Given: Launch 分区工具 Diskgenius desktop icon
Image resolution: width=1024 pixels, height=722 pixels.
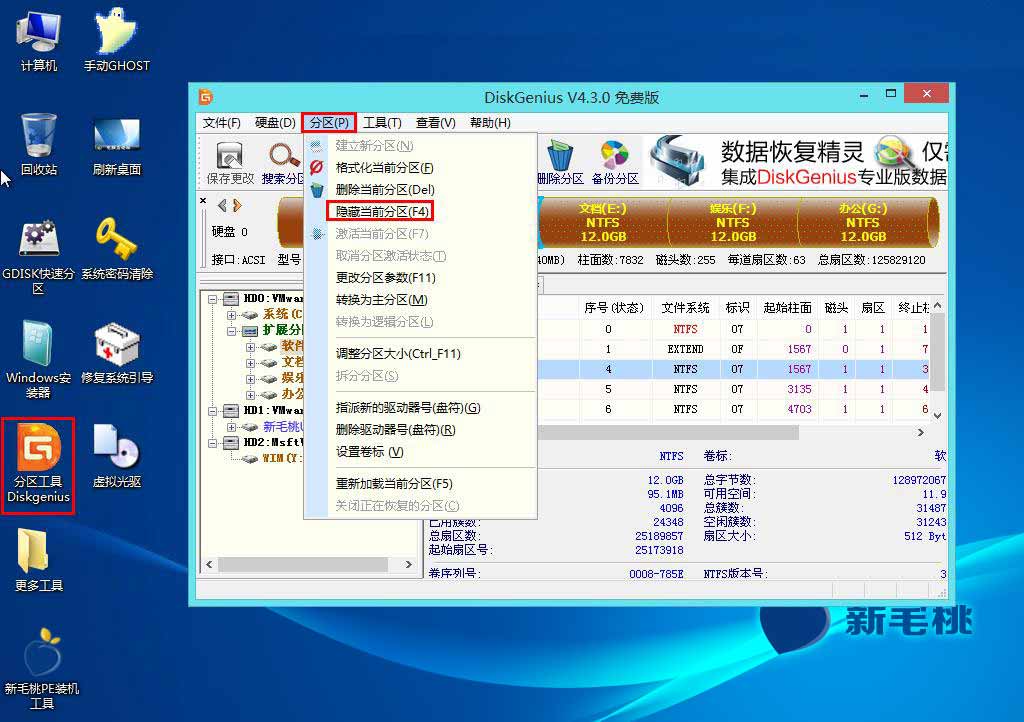Looking at the screenshot, I should (x=39, y=465).
